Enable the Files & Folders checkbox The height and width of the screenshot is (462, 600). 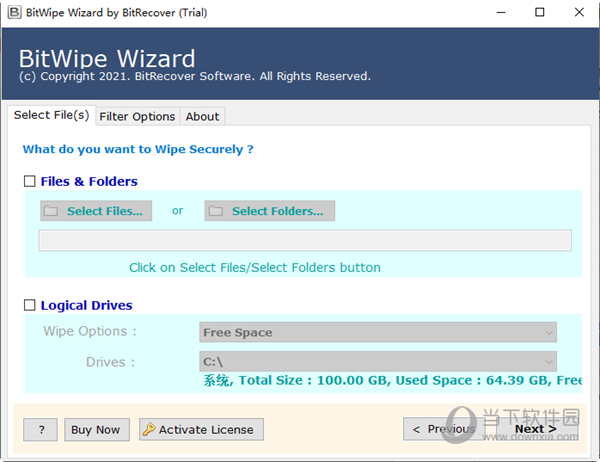pyautogui.click(x=29, y=181)
